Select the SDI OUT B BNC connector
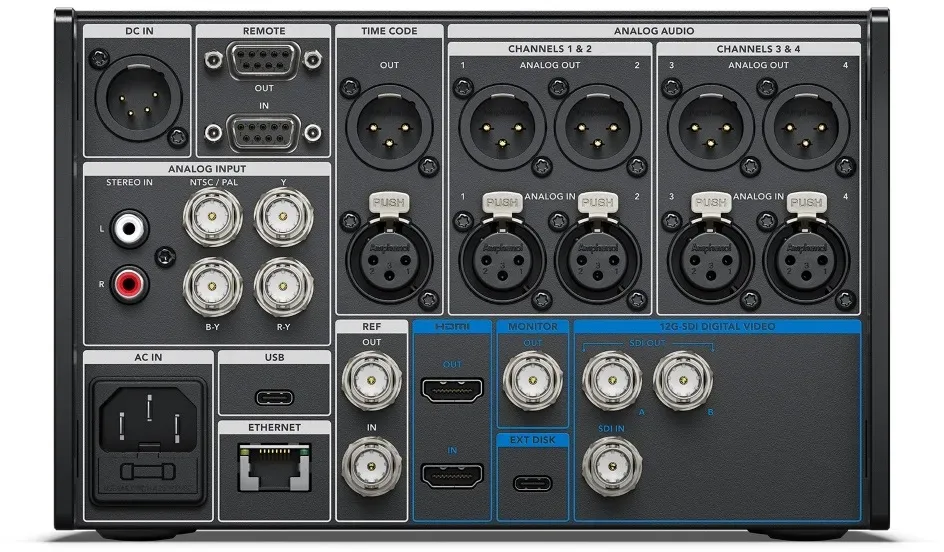This screenshot has width=944, height=552. tap(683, 380)
